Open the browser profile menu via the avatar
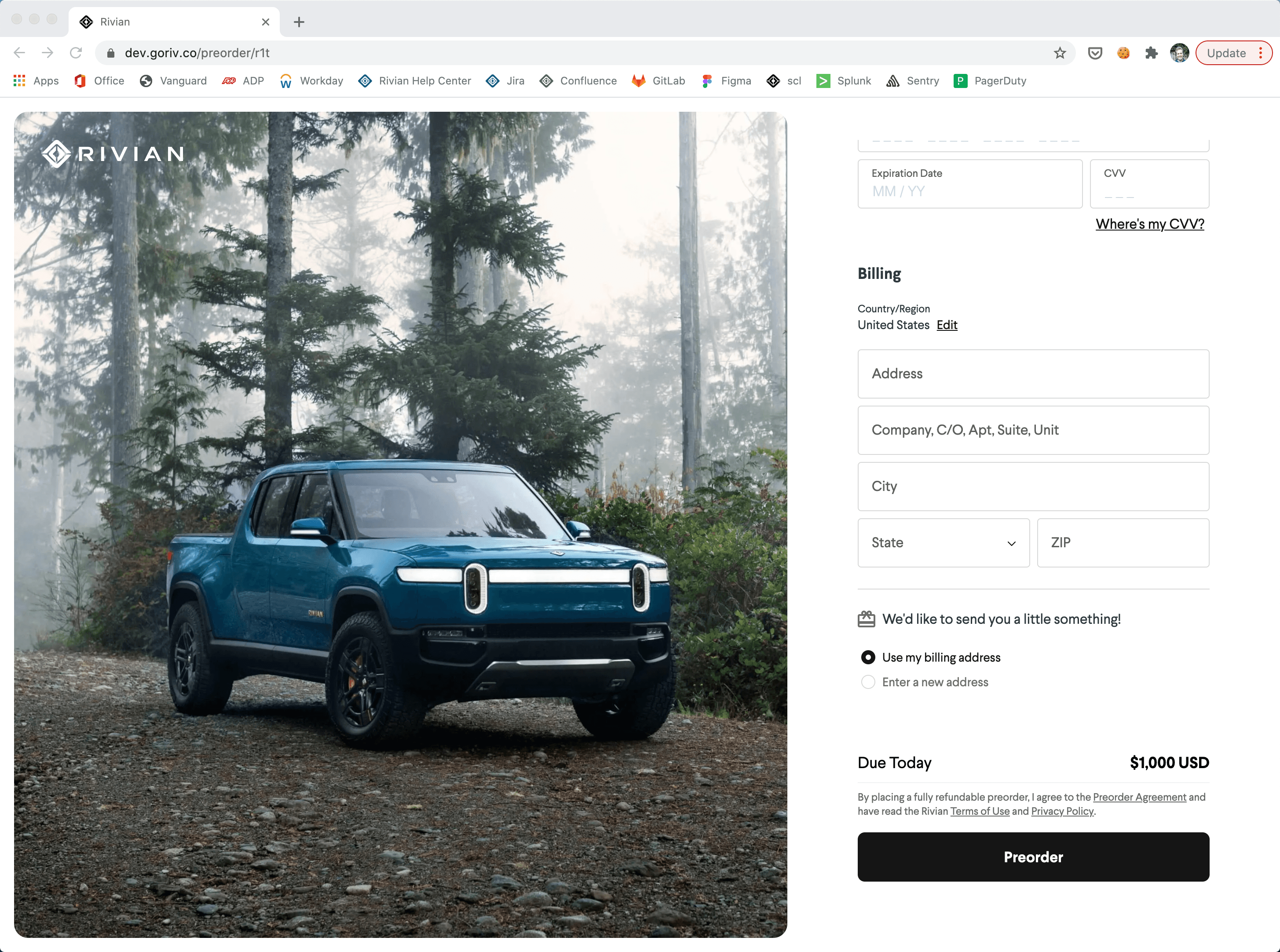1280x952 pixels. [x=1179, y=52]
